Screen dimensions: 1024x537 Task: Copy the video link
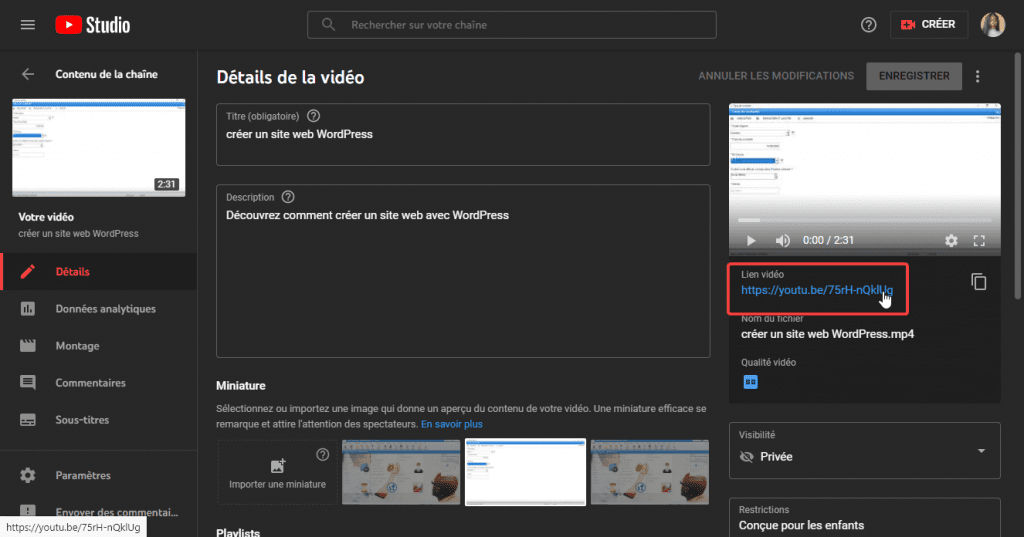pos(978,282)
